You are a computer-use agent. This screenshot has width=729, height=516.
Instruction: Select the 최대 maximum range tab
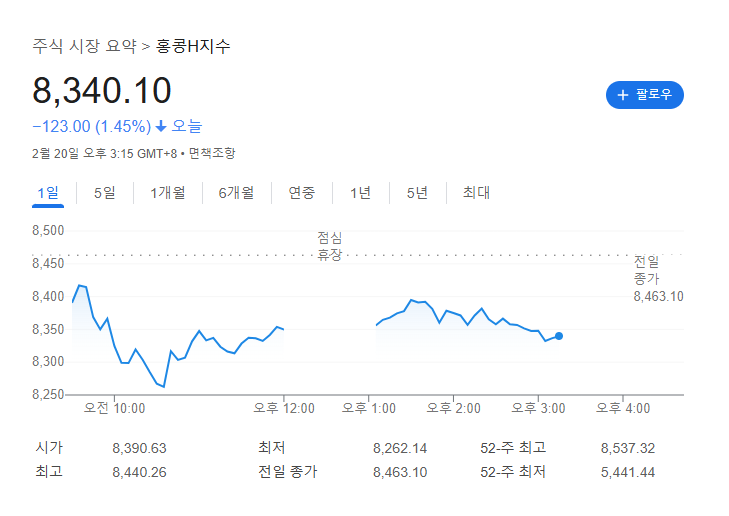[476, 193]
